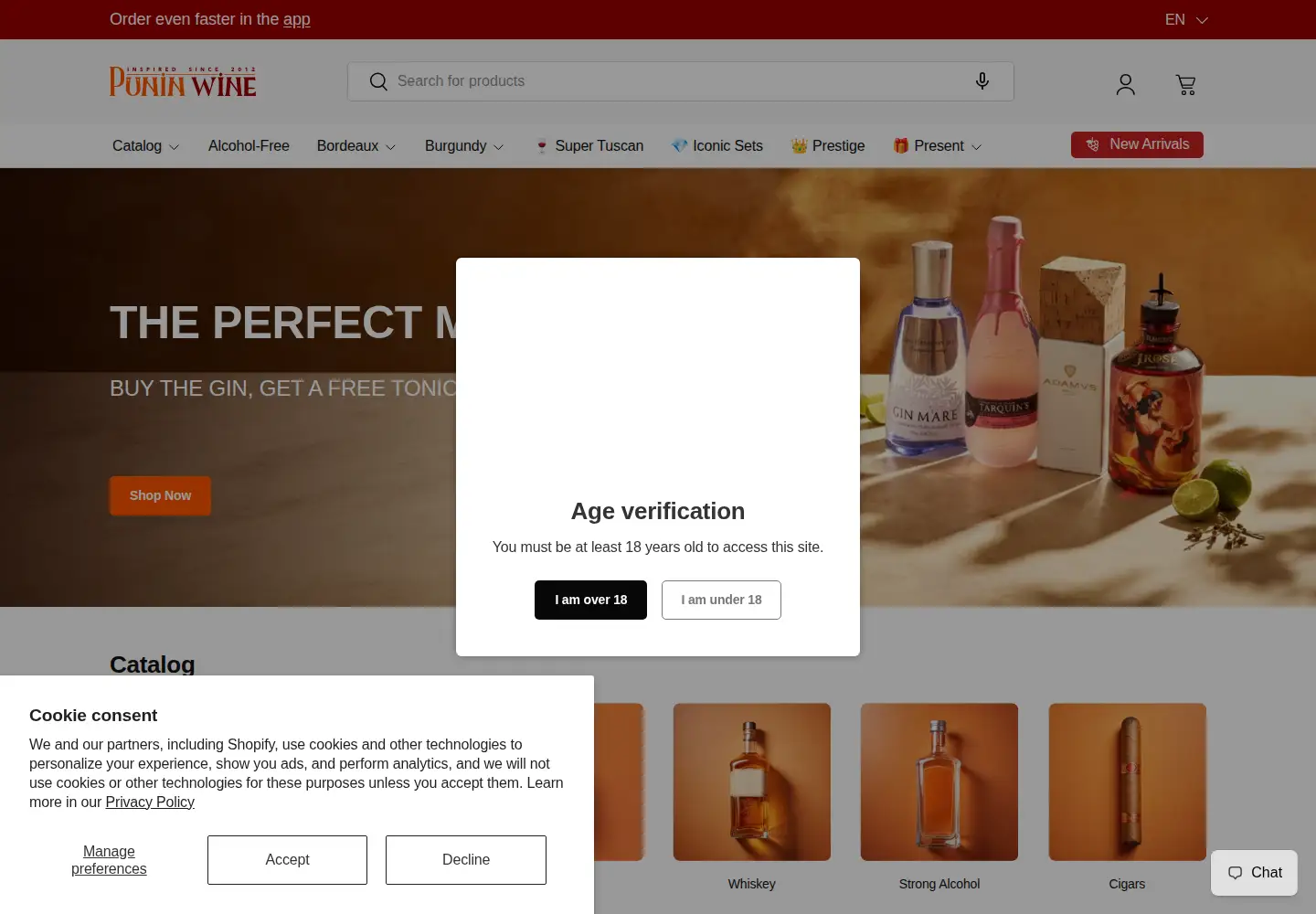
Task: Open Manage preferences link
Action: (109, 860)
